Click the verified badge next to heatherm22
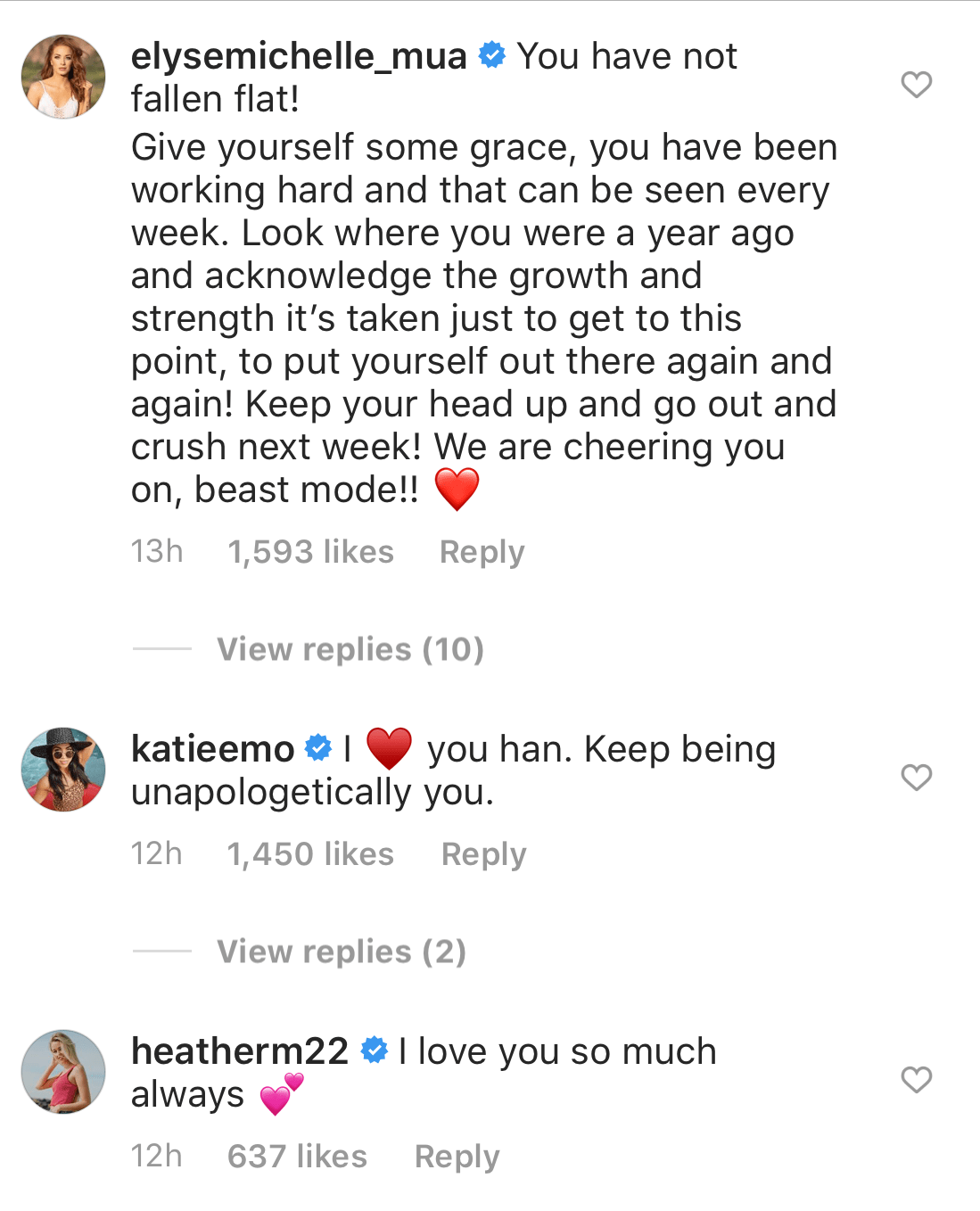The image size is (980, 1211). point(373,1050)
